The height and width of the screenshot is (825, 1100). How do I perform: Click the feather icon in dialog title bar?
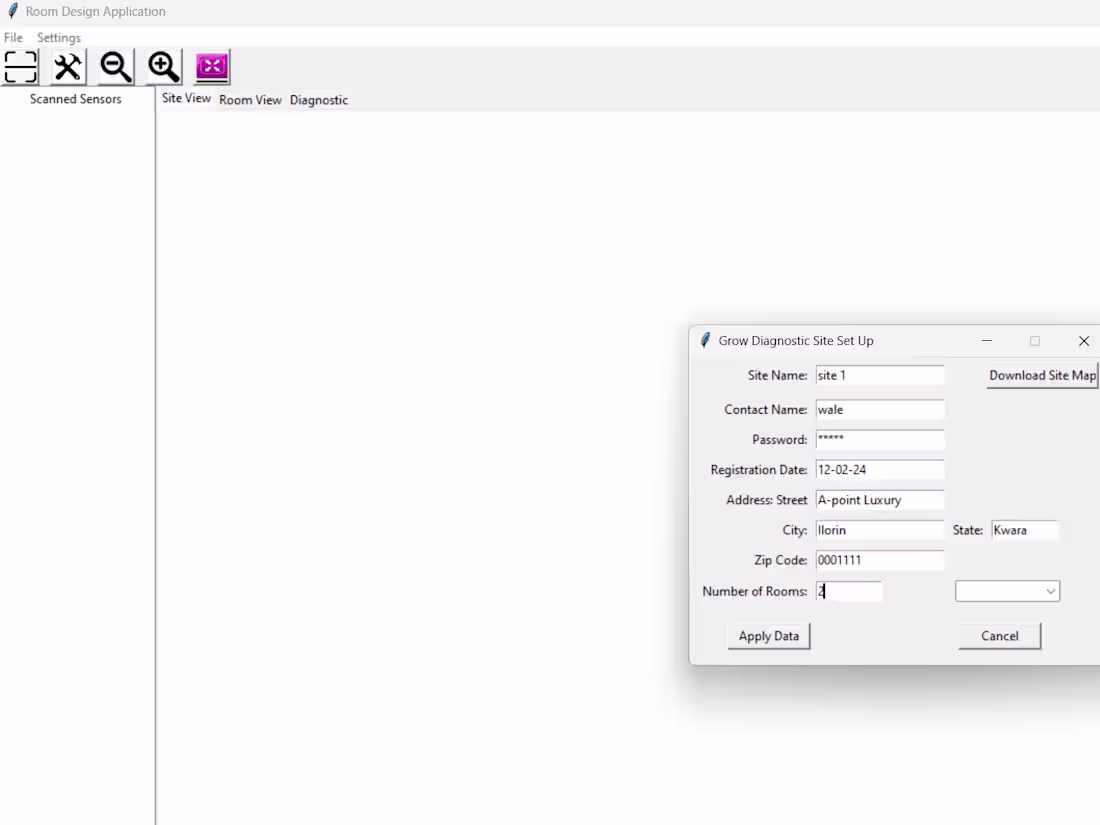click(706, 341)
